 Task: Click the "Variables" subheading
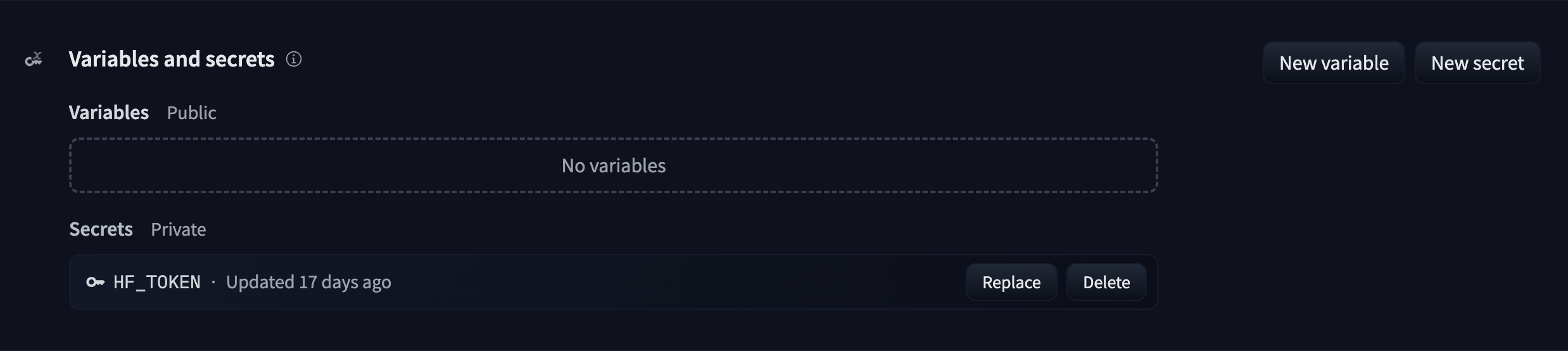[x=108, y=113]
